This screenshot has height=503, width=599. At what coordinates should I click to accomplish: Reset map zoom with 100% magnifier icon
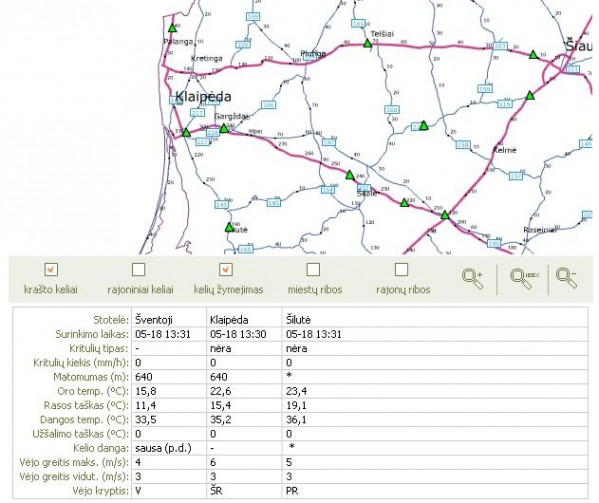[x=524, y=279]
